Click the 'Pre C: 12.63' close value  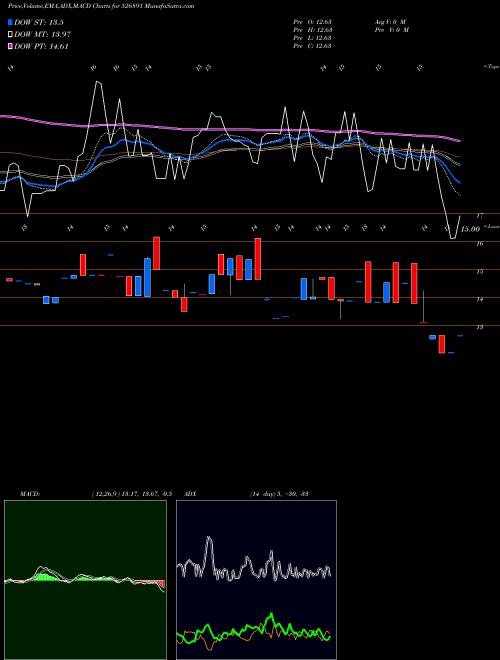[313, 46]
